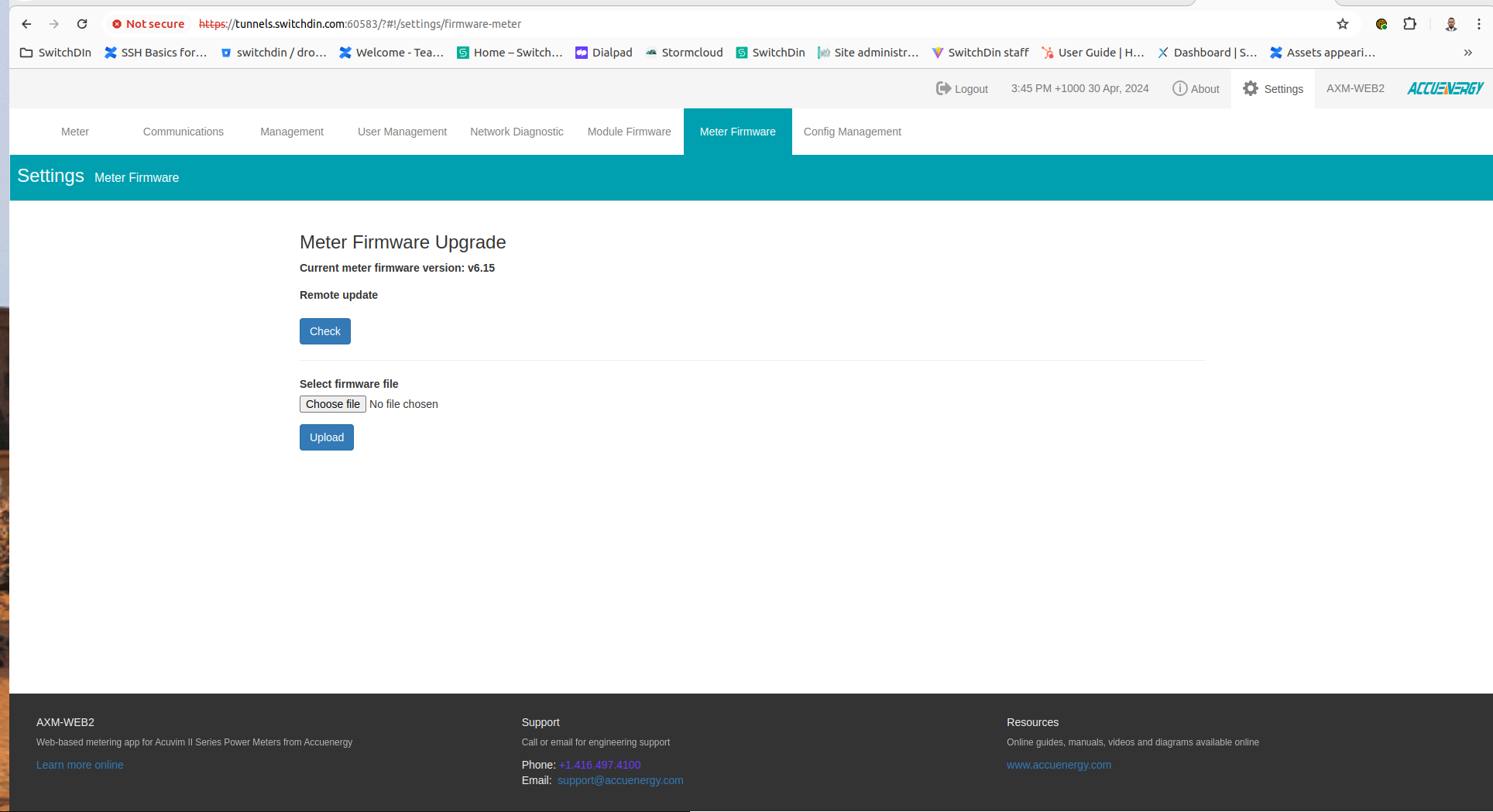The width and height of the screenshot is (1493, 812).
Task: Click Check for remote update
Action: 325,331
